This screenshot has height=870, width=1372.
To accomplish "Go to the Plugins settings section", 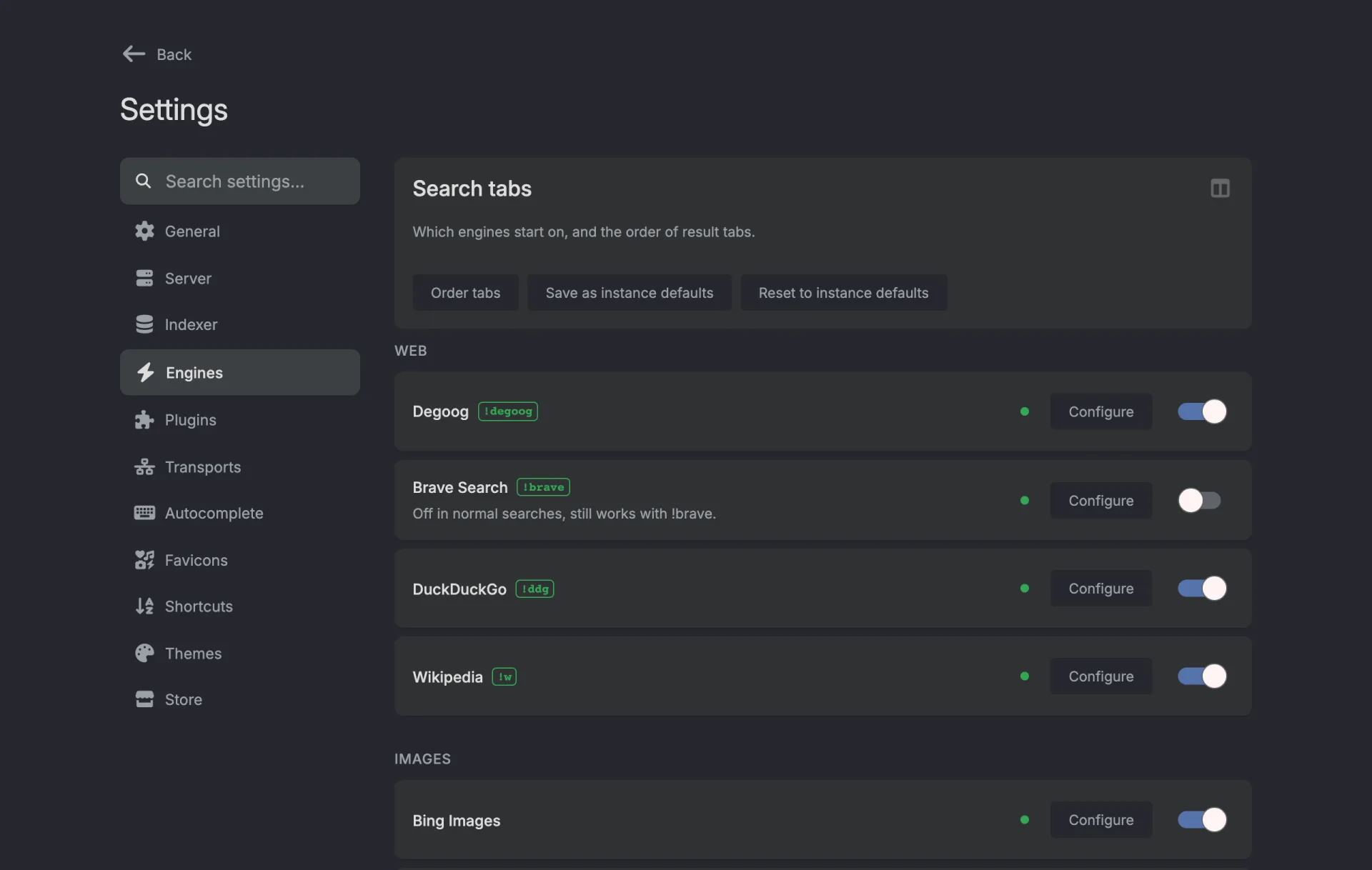I will coord(240,420).
